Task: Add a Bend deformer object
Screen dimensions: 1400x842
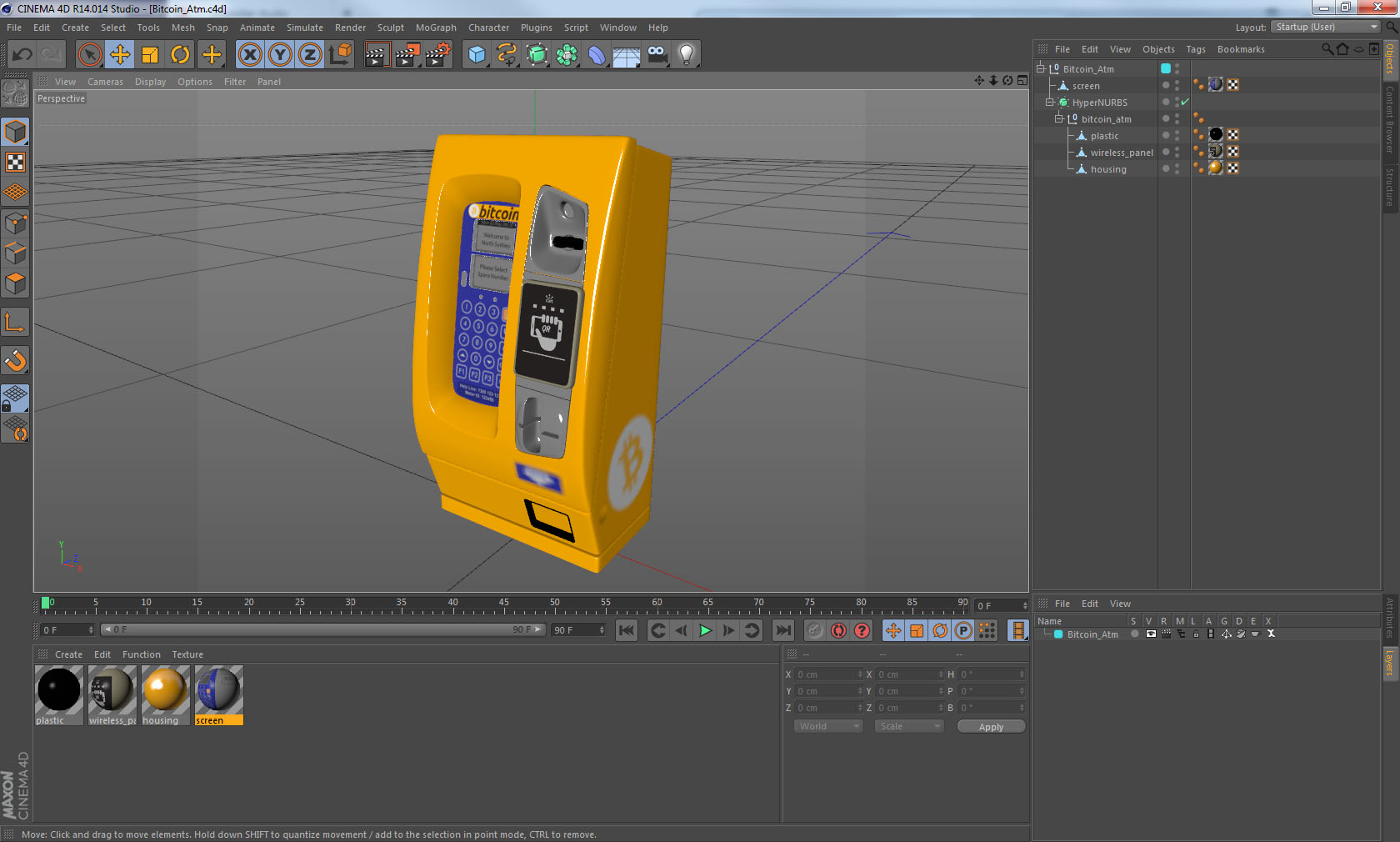Action: click(x=597, y=55)
